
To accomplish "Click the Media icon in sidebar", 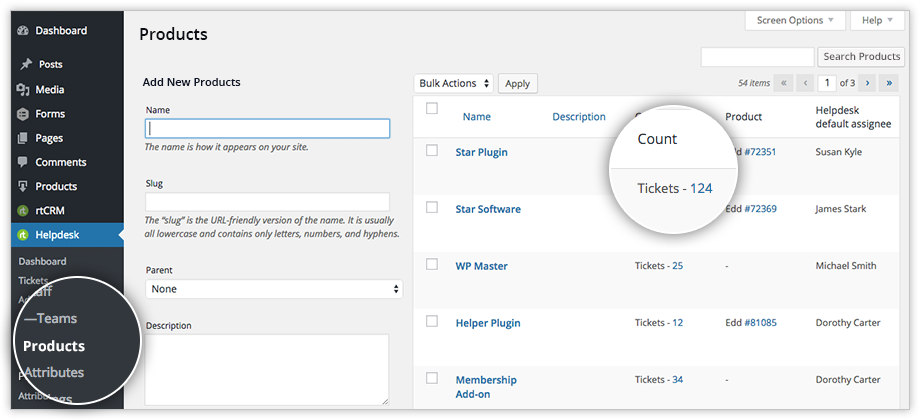I will click(x=23, y=90).
